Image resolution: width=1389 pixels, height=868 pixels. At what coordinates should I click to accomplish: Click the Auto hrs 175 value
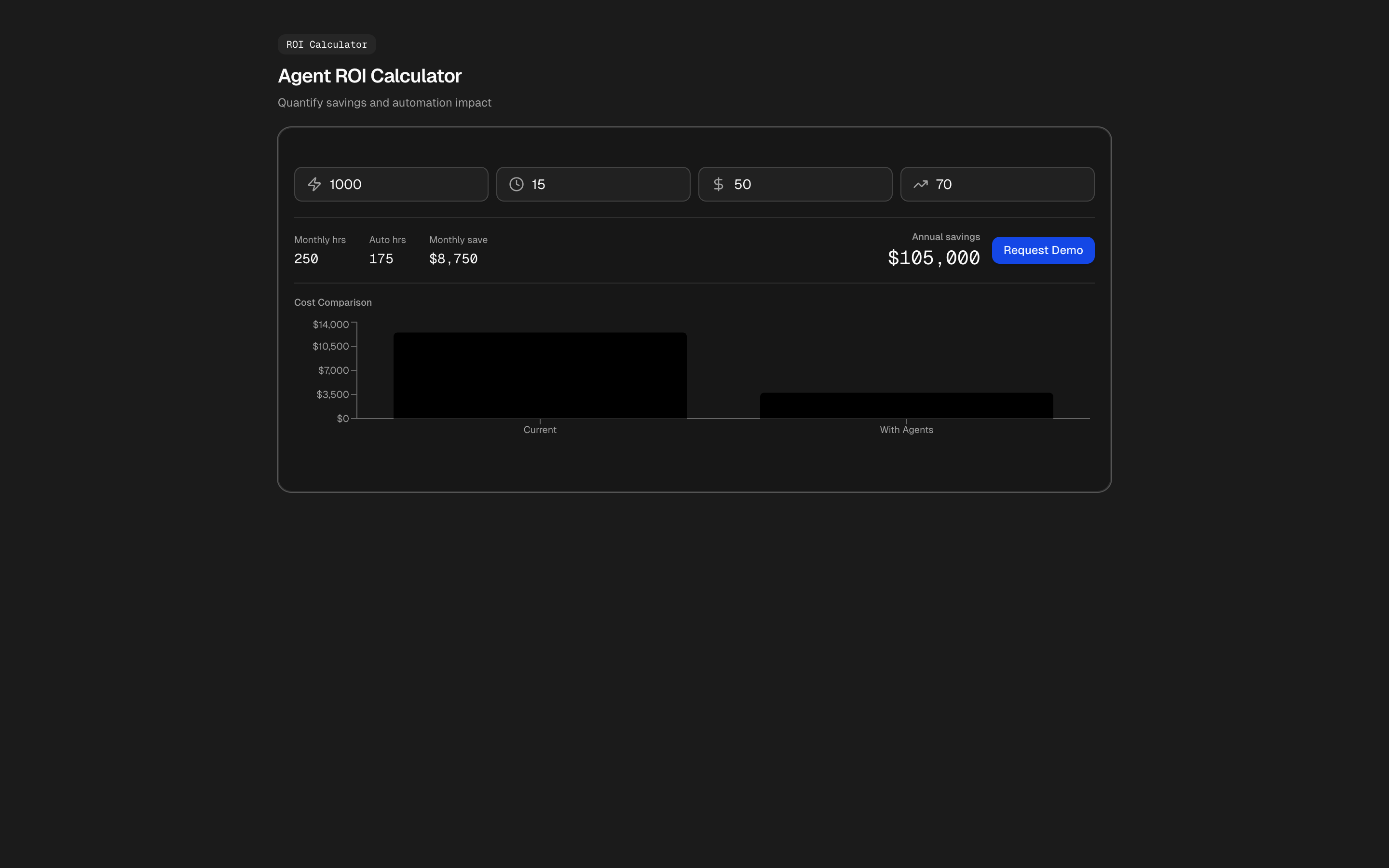pos(381,259)
